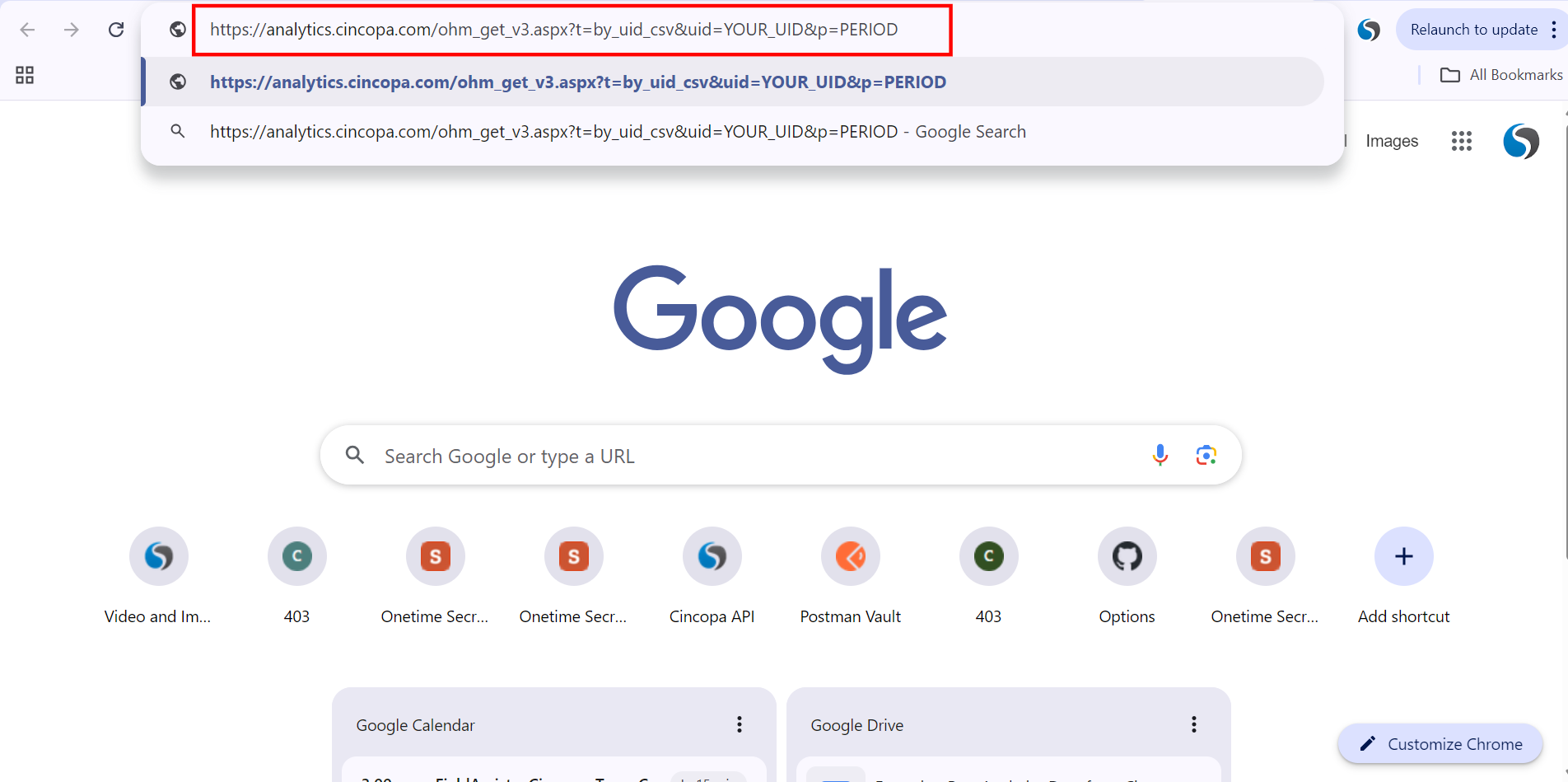Open the tab groups grid icon
1568x782 pixels.
click(25, 75)
